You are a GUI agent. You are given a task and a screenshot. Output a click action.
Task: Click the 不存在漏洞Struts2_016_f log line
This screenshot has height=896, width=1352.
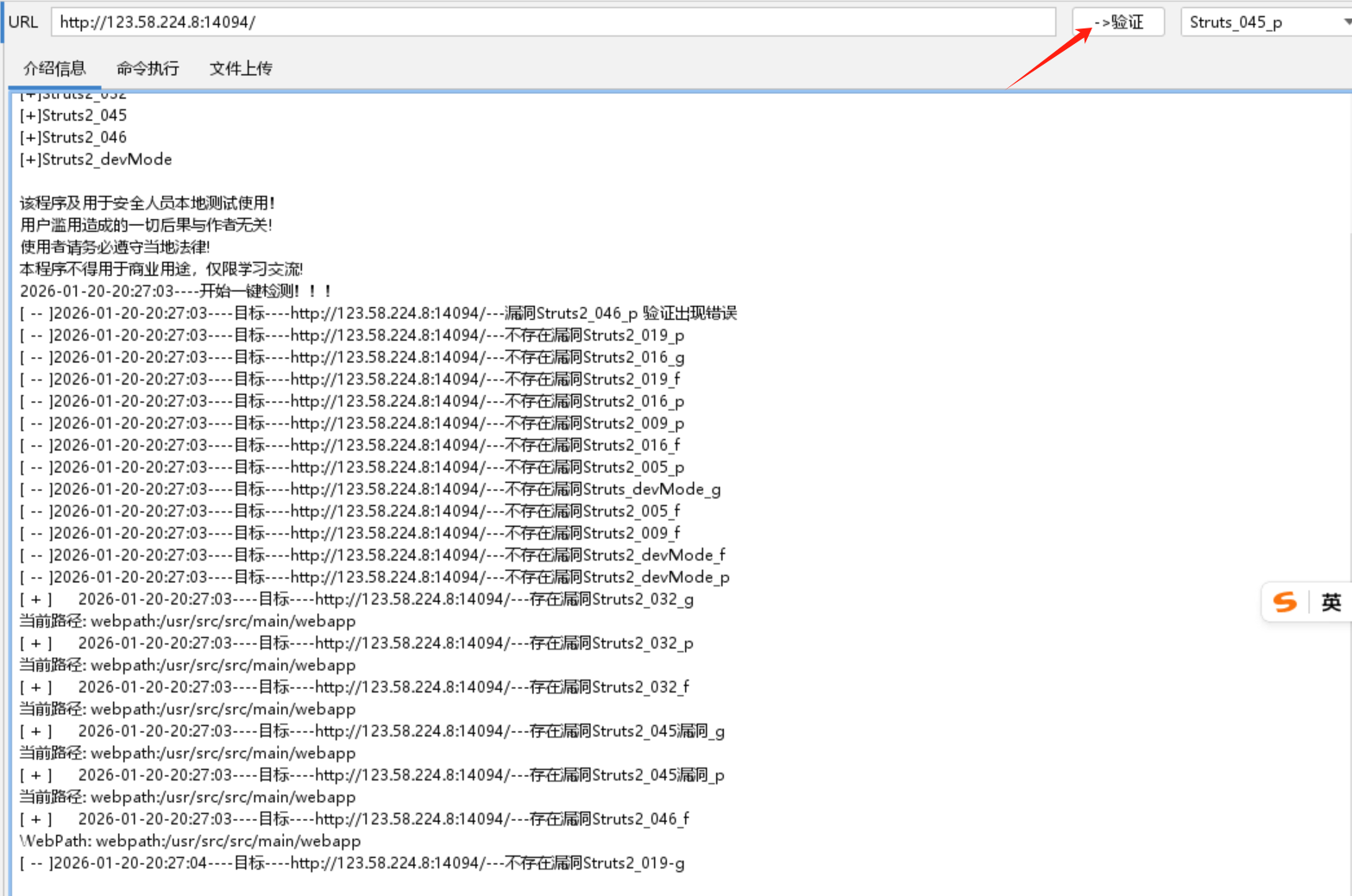(x=349, y=445)
